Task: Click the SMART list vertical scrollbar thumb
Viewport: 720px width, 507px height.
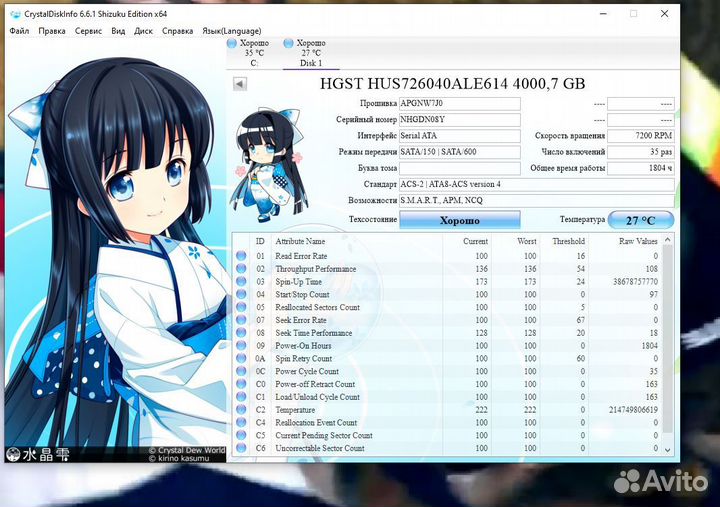Action: pos(668,338)
